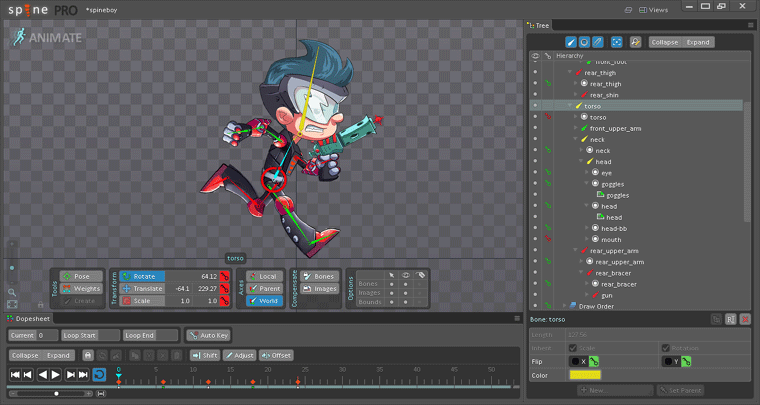Image resolution: width=760 pixels, height=405 pixels.
Task: Play the animation backward
Action: click(43, 374)
